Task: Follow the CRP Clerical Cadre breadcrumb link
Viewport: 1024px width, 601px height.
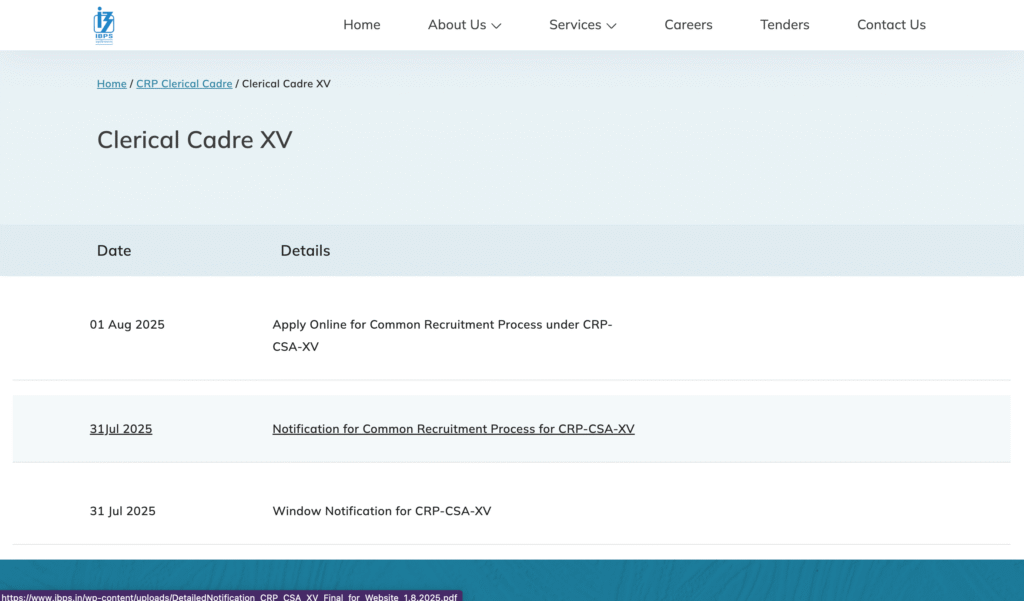Action: coord(184,84)
